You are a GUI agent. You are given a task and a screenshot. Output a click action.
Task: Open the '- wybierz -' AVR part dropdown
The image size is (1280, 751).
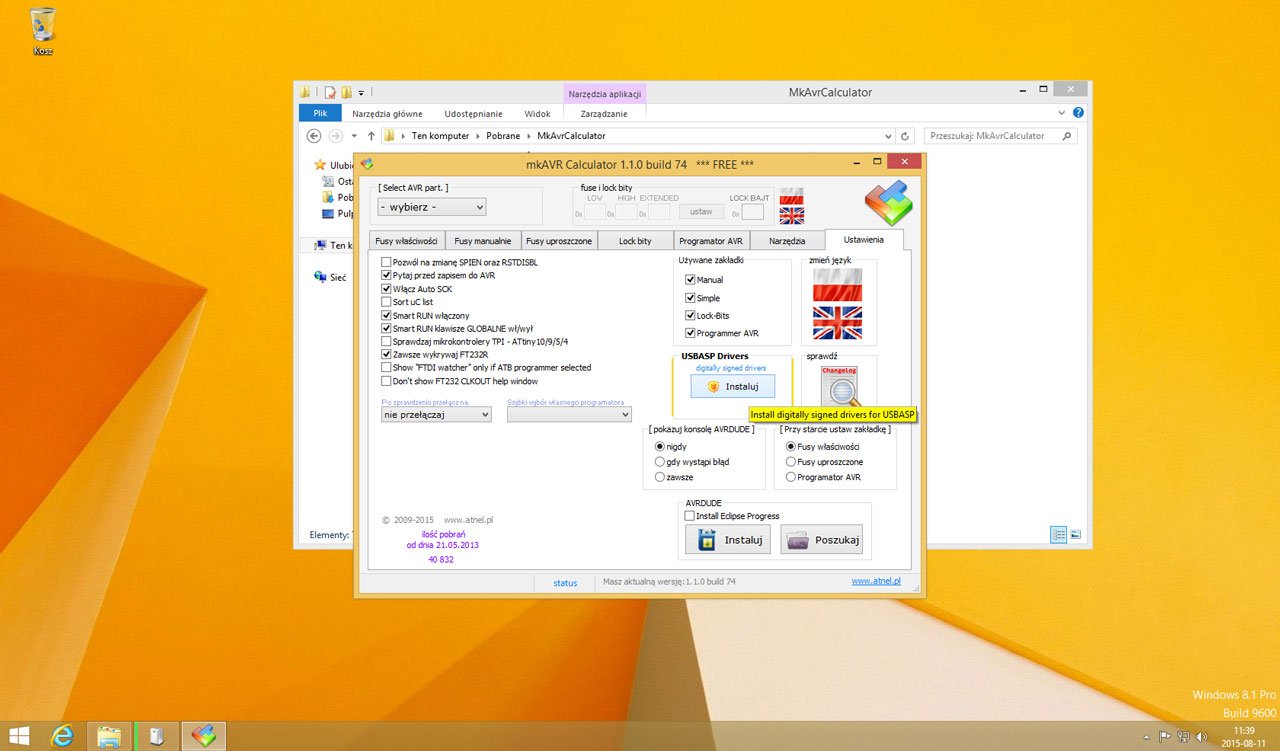coord(432,207)
